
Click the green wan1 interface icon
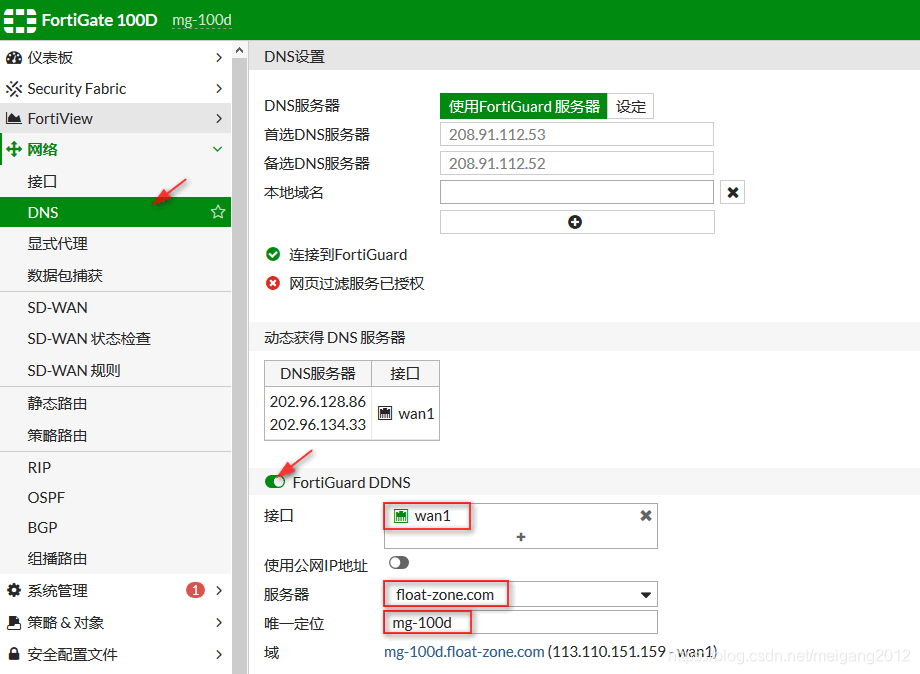click(x=401, y=516)
